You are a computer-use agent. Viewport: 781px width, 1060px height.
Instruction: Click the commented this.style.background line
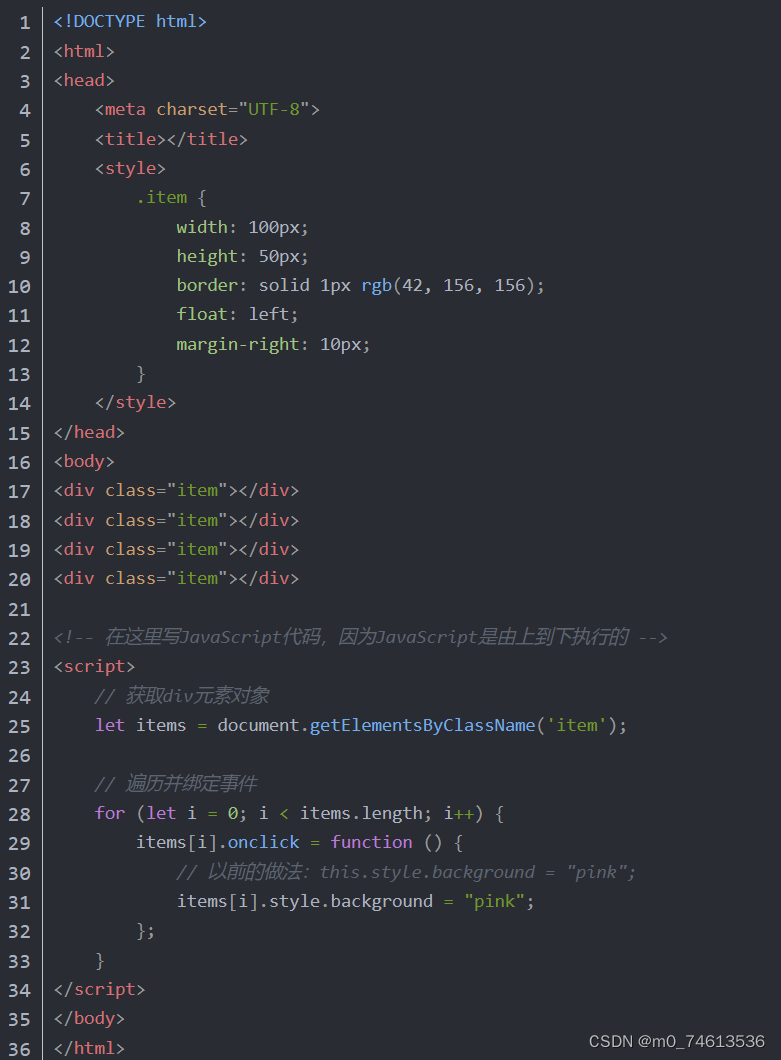click(406, 872)
